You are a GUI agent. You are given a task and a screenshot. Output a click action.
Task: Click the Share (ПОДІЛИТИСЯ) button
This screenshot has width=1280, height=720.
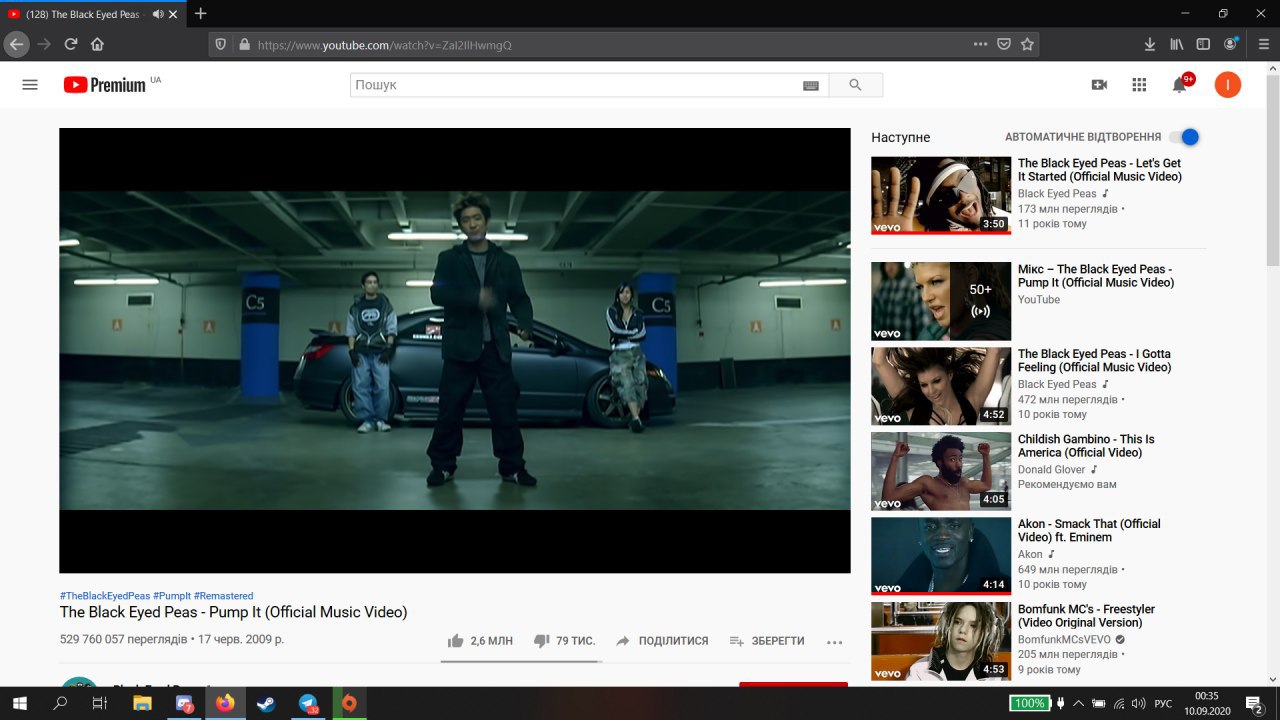[x=662, y=641]
